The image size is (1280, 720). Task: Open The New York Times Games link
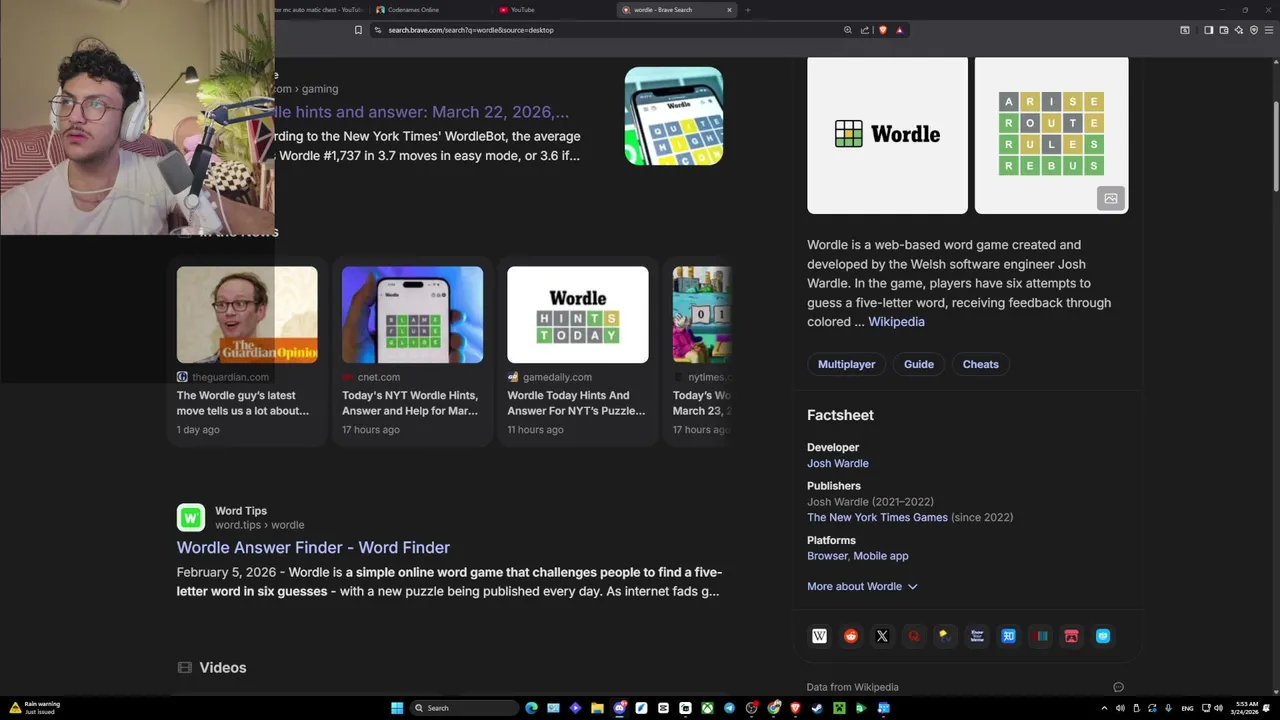pos(877,517)
